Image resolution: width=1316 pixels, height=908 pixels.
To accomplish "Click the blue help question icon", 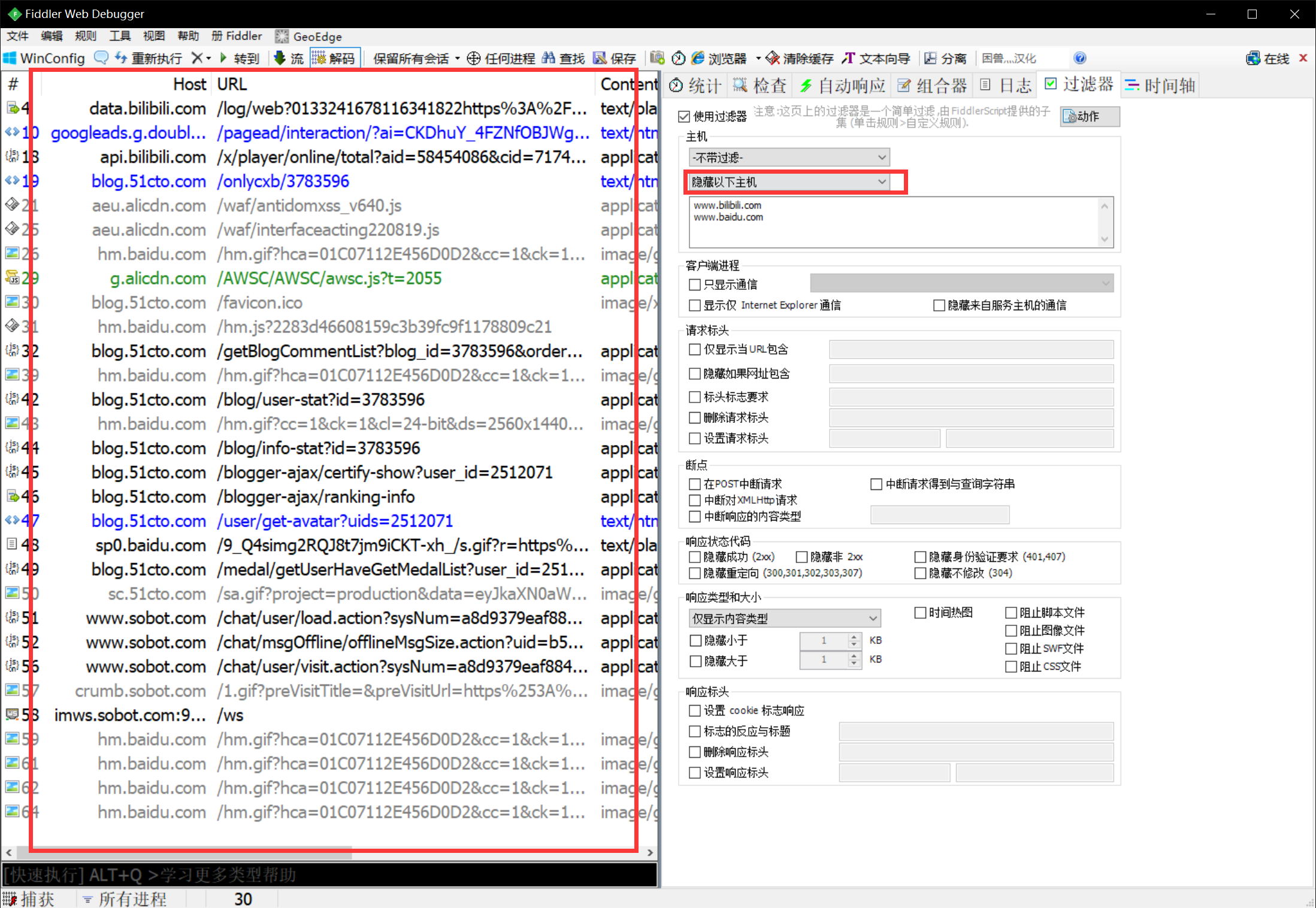I will [1079, 58].
